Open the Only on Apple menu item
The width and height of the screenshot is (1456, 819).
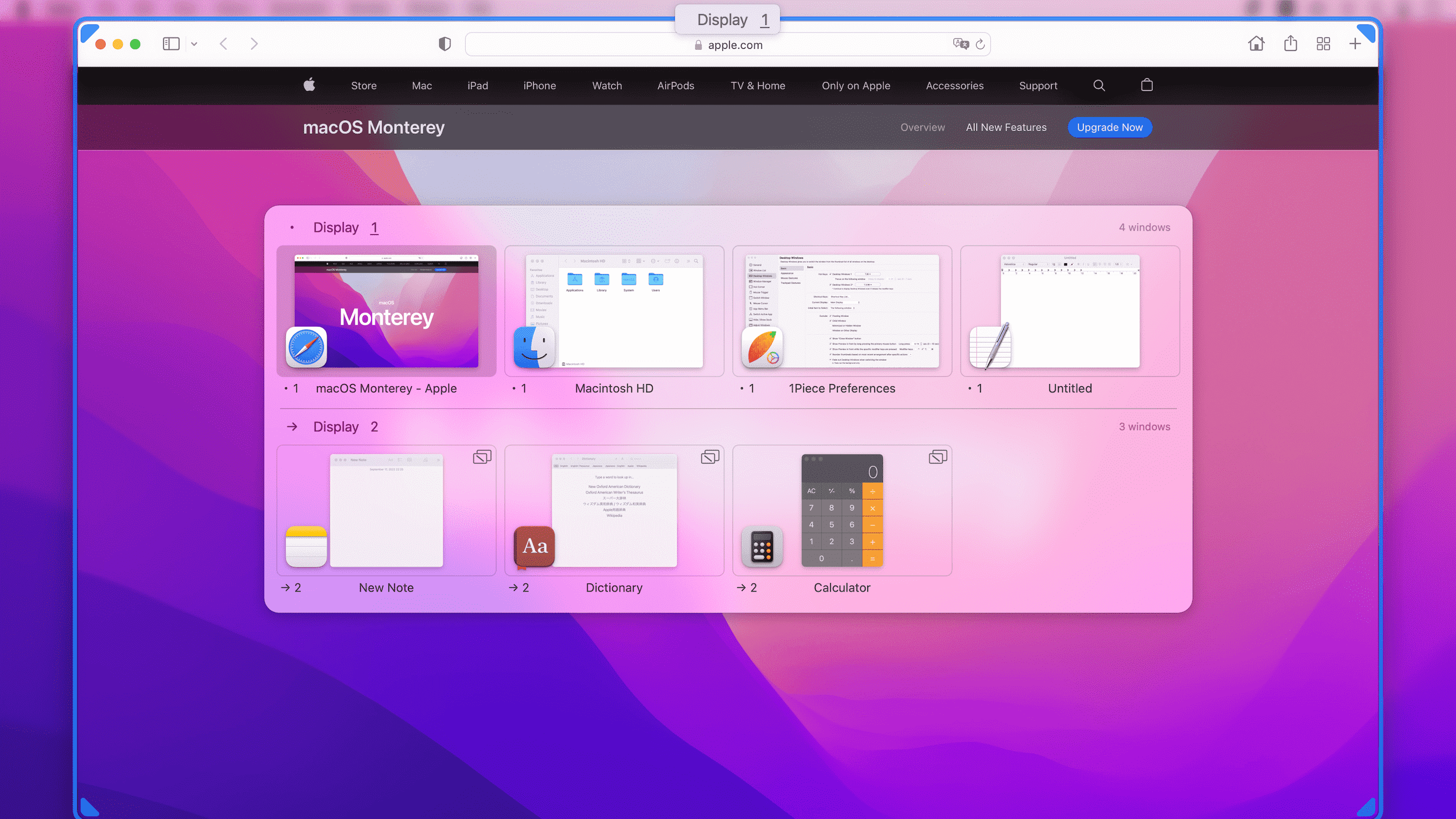click(856, 86)
